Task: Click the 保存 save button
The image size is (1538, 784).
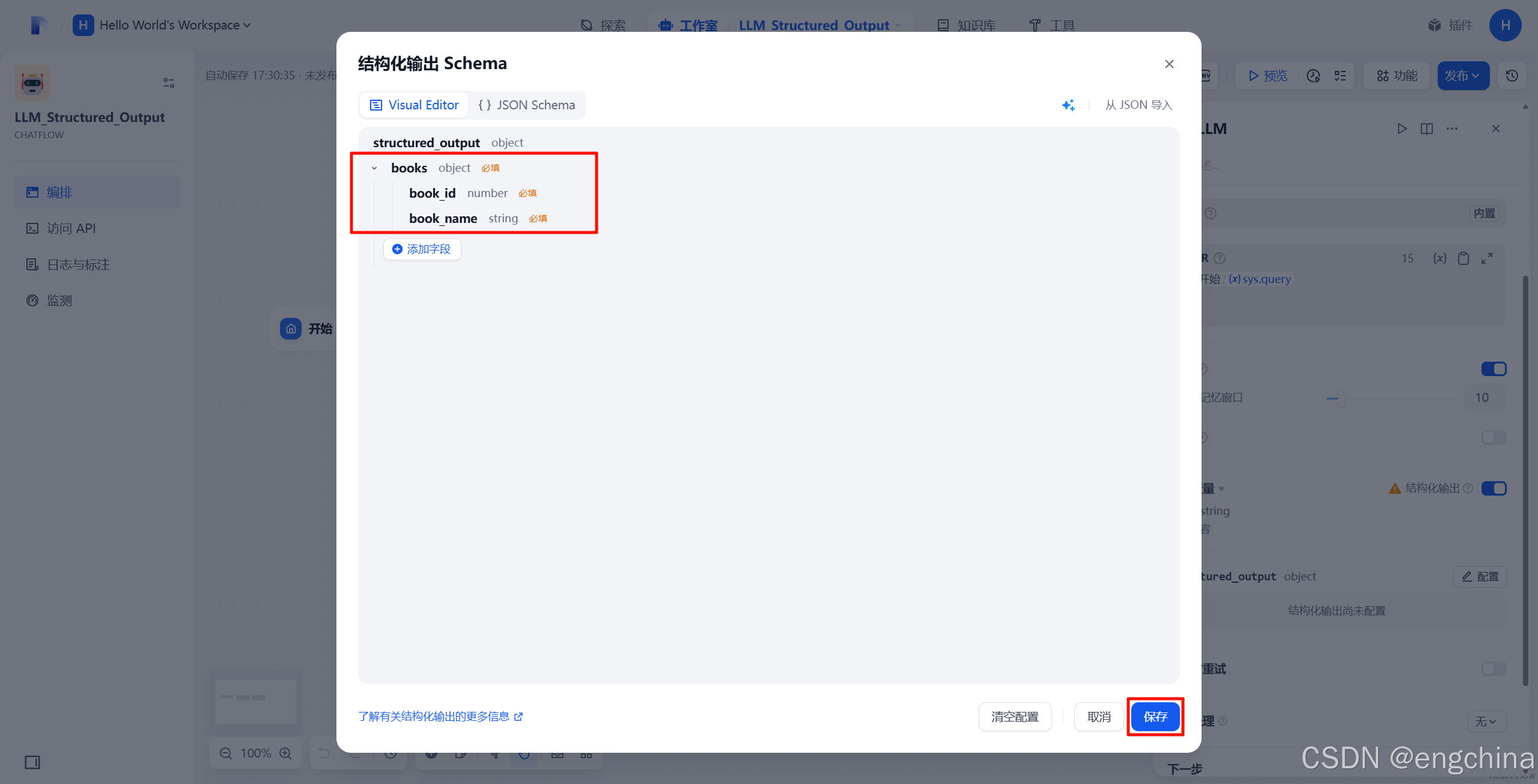Action: click(x=1155, y=717)
